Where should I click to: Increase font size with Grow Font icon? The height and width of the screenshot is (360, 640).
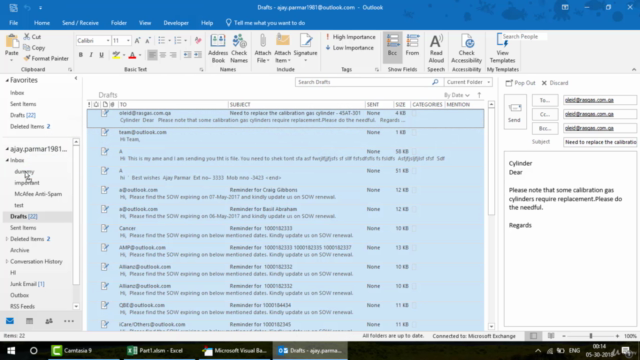click(x=138, y=40)
